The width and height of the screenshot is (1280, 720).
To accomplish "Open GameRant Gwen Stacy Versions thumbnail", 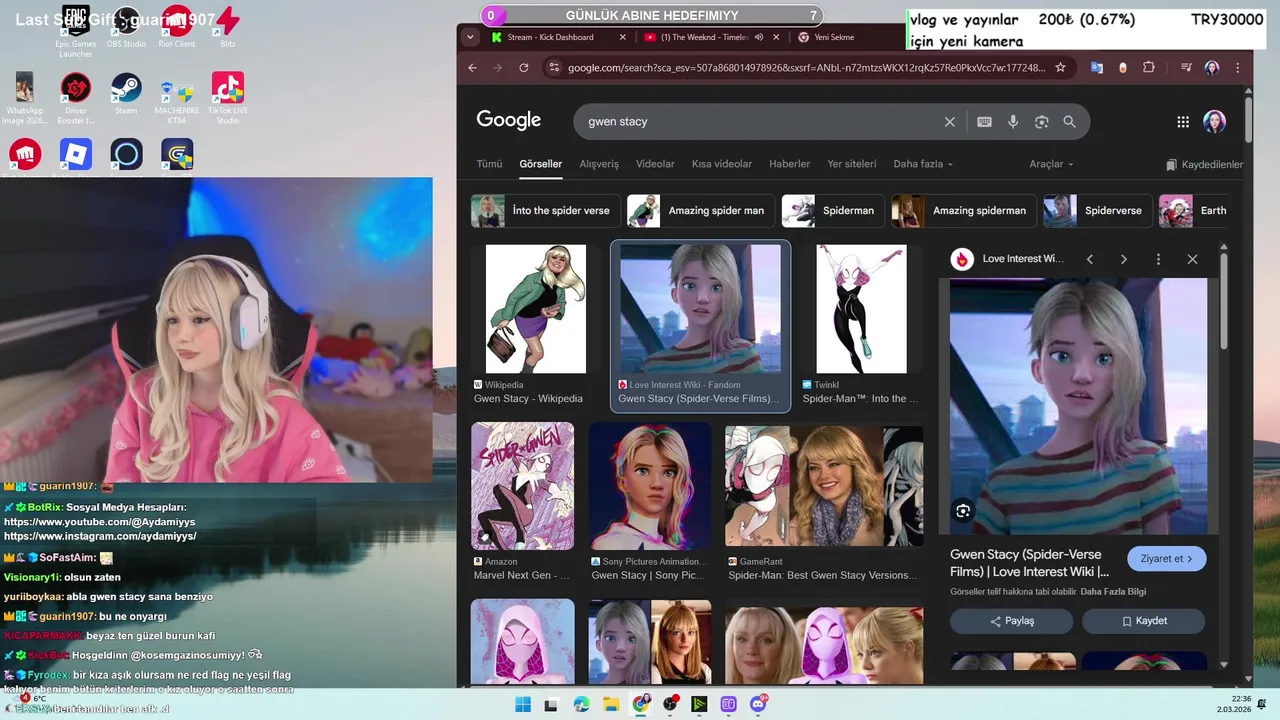I will [x=823, y=486].
